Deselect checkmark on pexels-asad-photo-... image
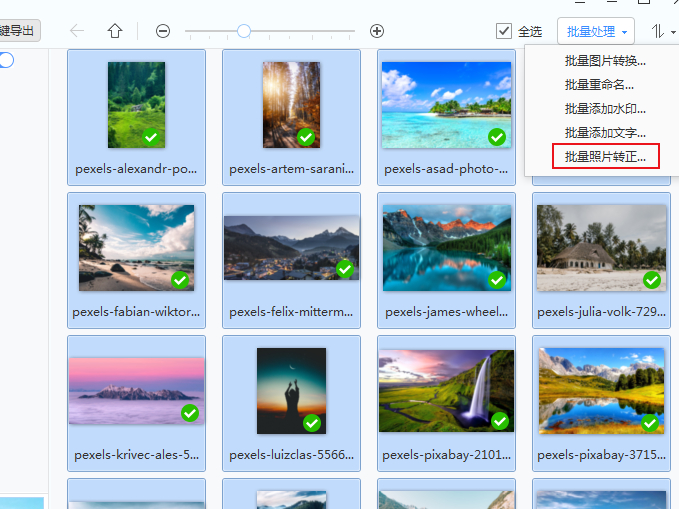The image size is (679, 509). pyautogui.click(x=497, y=137)
